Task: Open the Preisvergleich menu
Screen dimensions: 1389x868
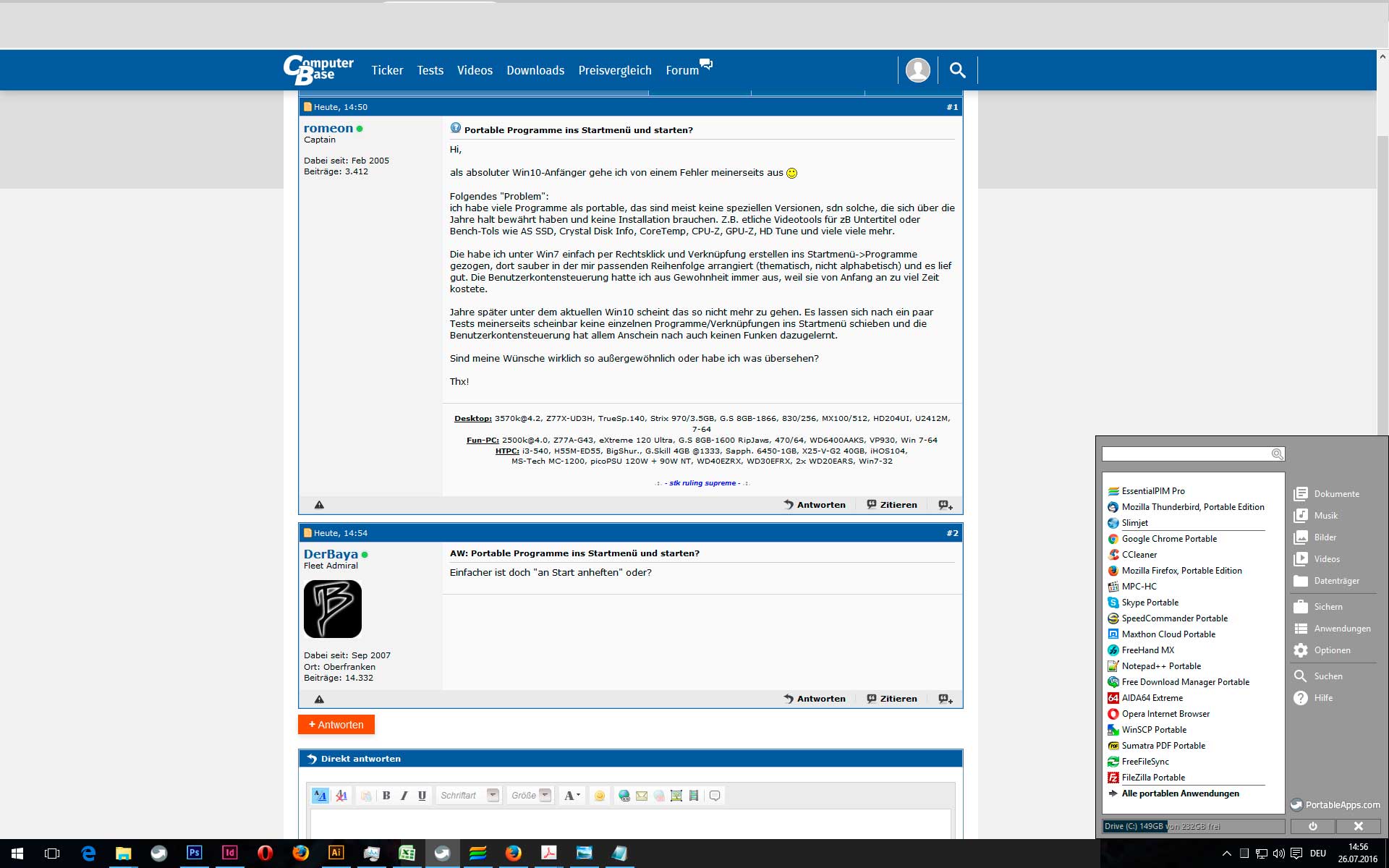Action: (615, 70)
